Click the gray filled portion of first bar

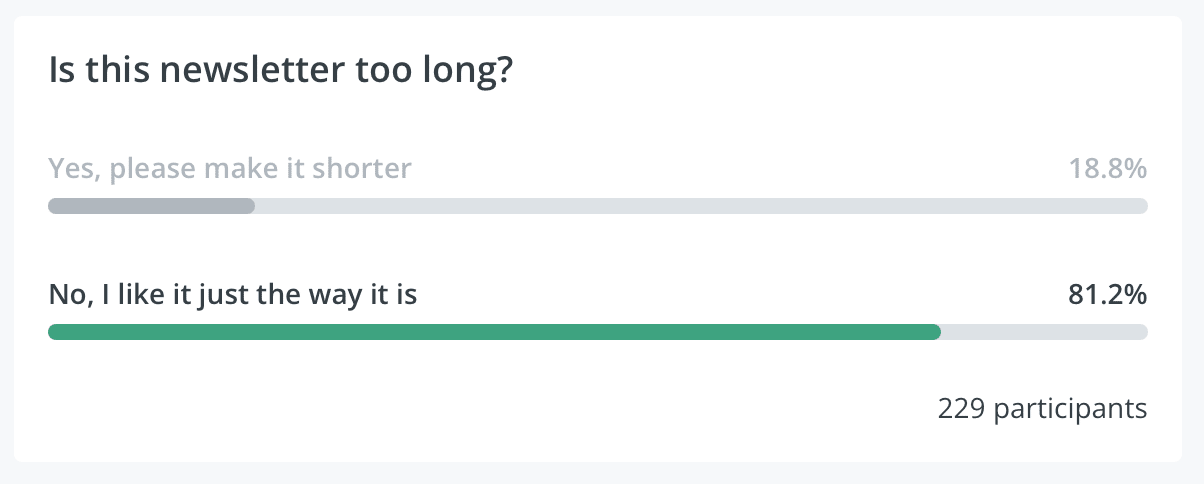coord(152,206)
